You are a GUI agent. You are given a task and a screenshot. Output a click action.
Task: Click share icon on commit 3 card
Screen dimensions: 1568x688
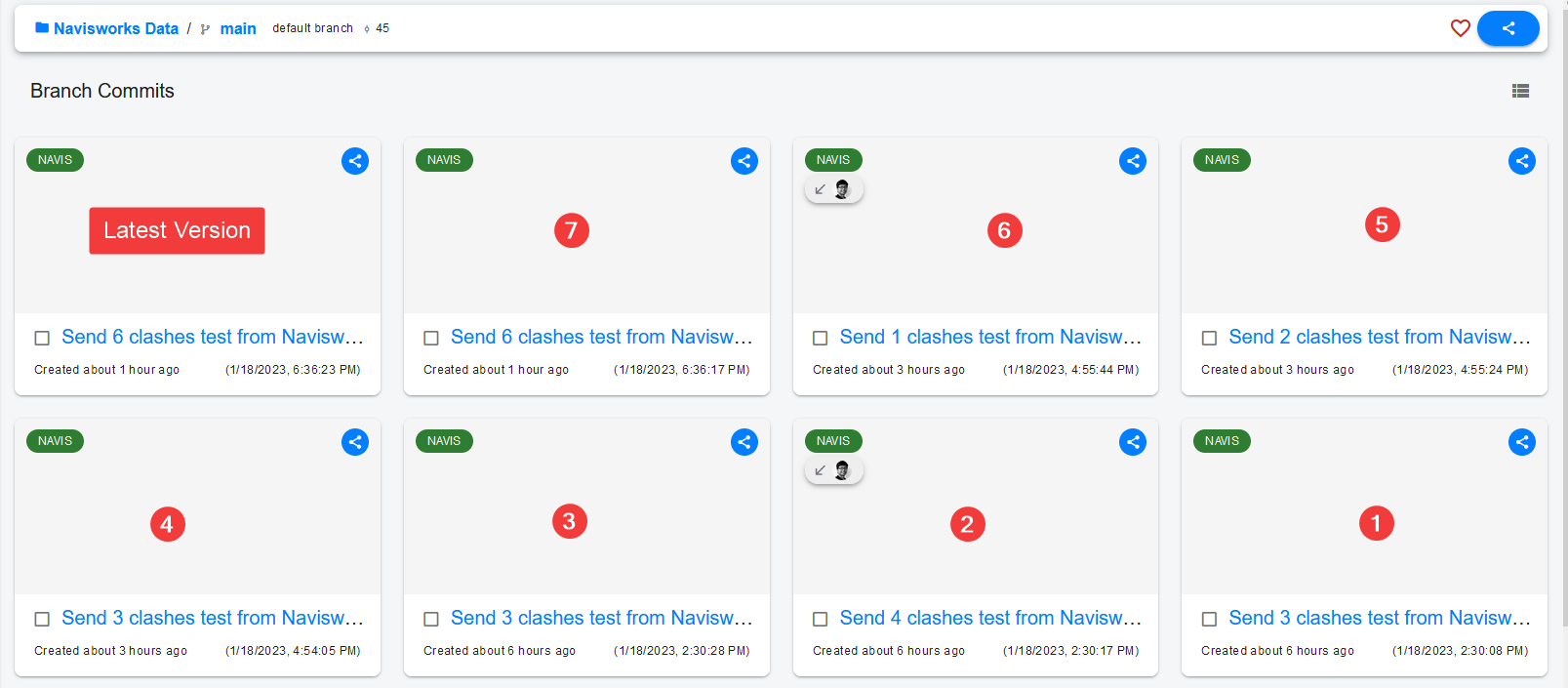coord(744,442)
